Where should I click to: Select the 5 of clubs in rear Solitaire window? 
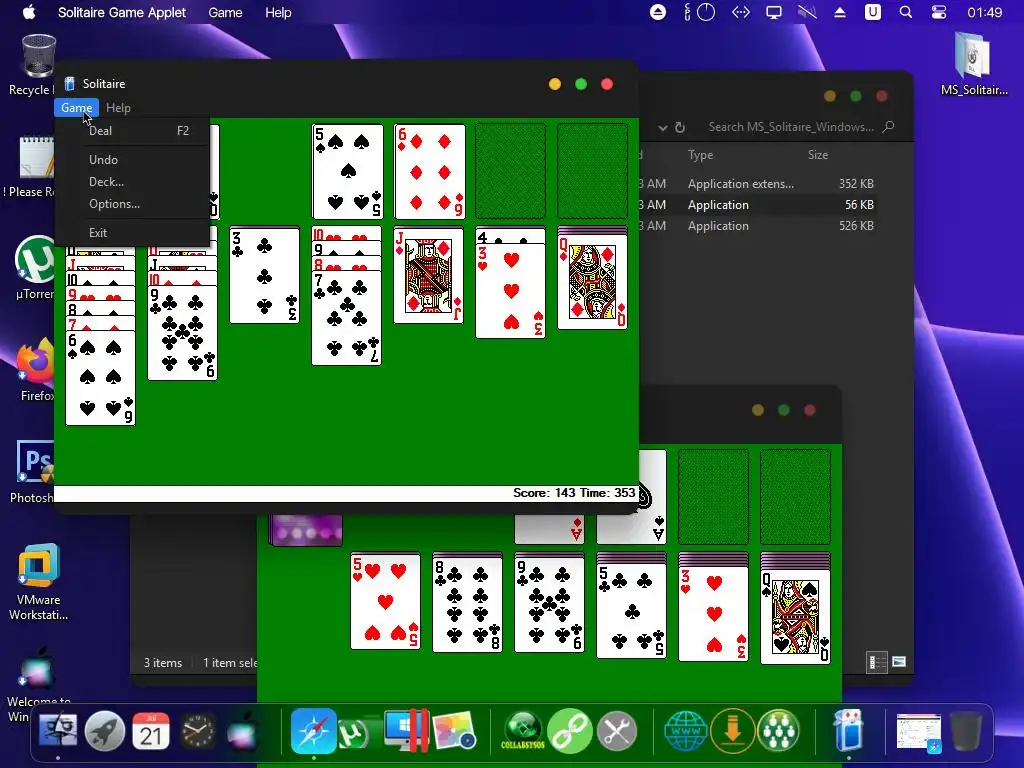pos(632,610)
